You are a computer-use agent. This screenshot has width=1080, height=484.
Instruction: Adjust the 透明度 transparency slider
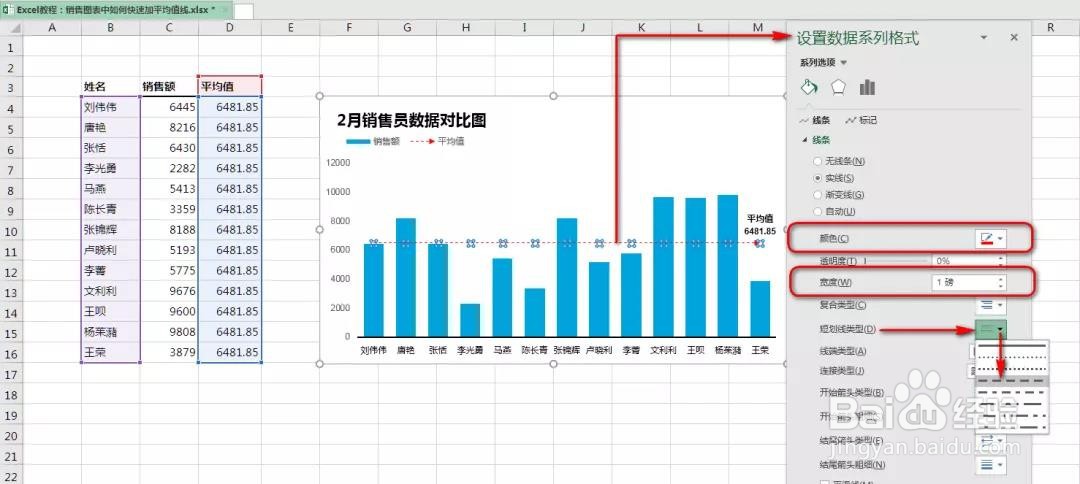coord(895,261)
